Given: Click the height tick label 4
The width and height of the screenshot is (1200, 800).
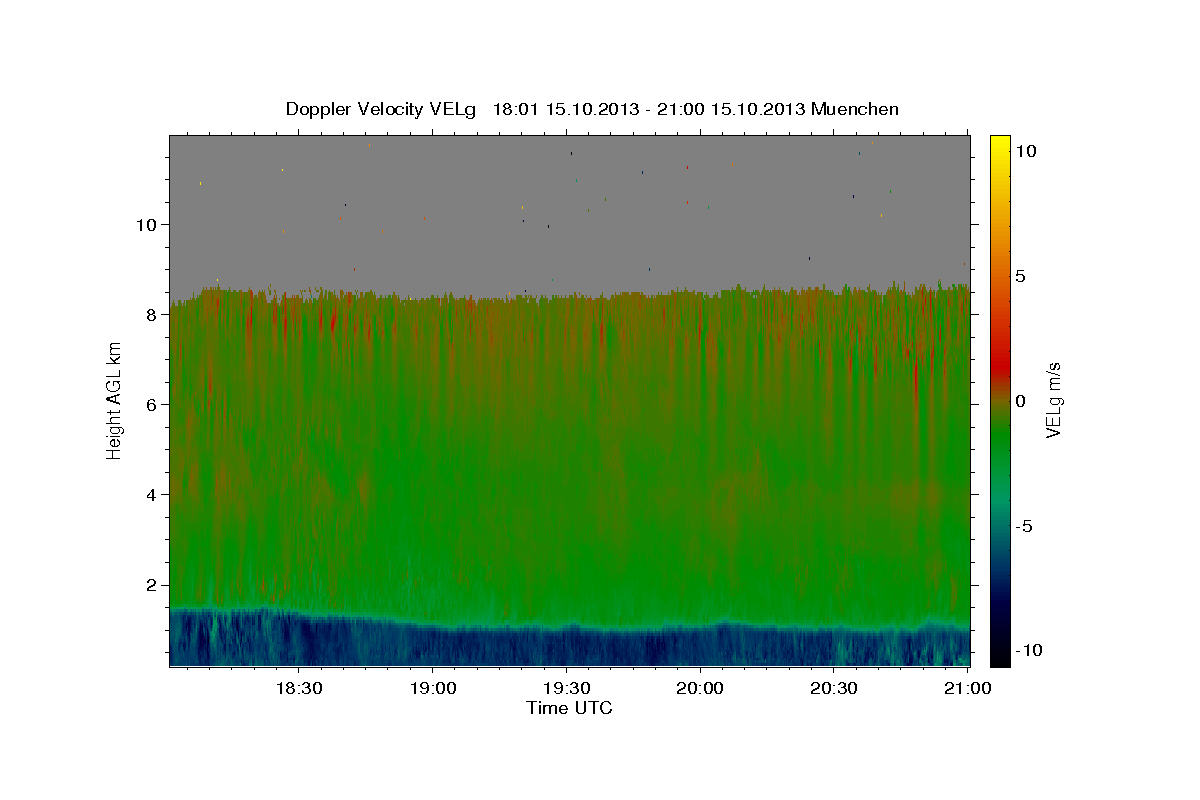Looking at the screenshot, I should click(153, 495).
